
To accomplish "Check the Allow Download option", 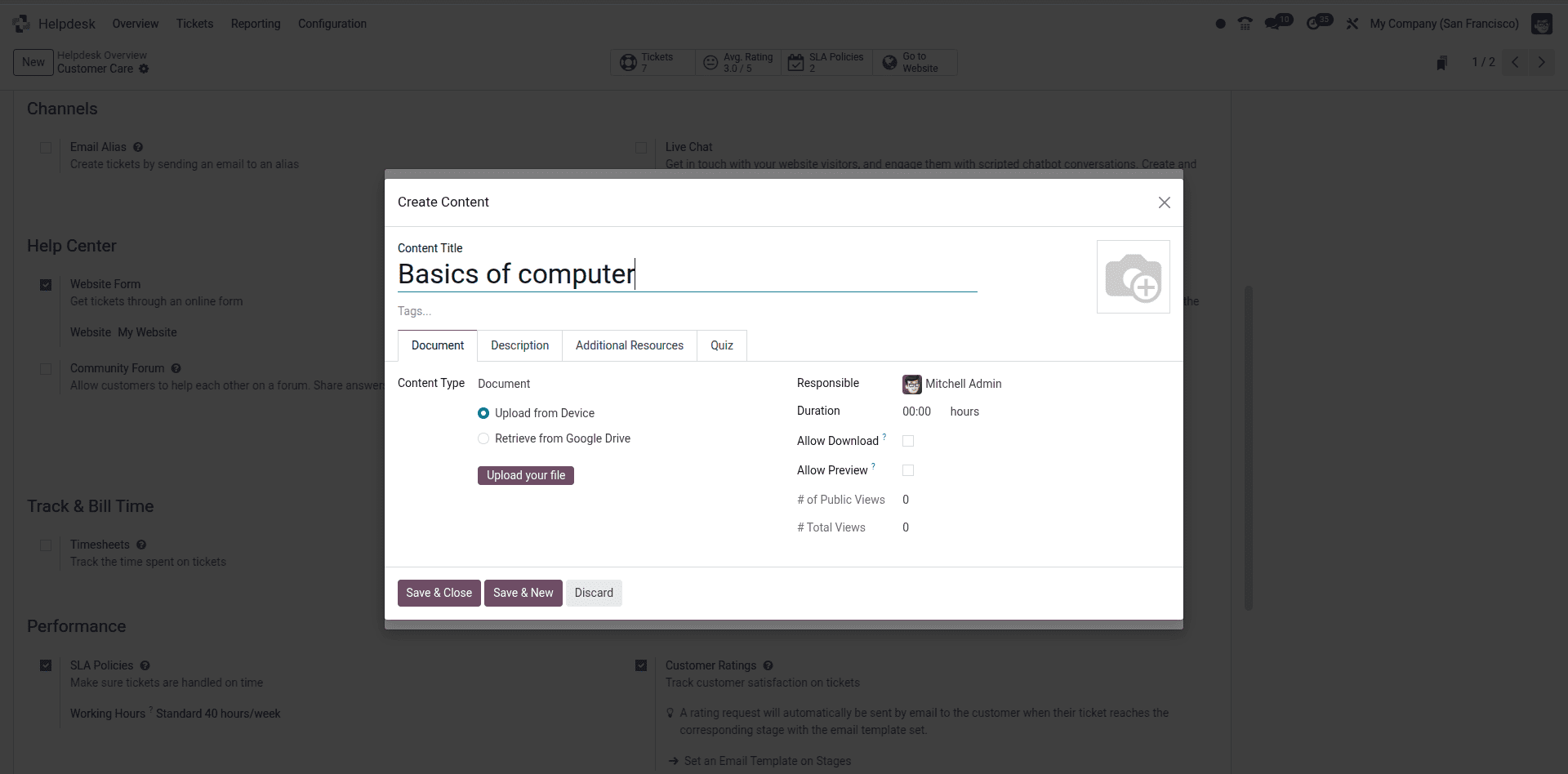I will click(907, 441).
